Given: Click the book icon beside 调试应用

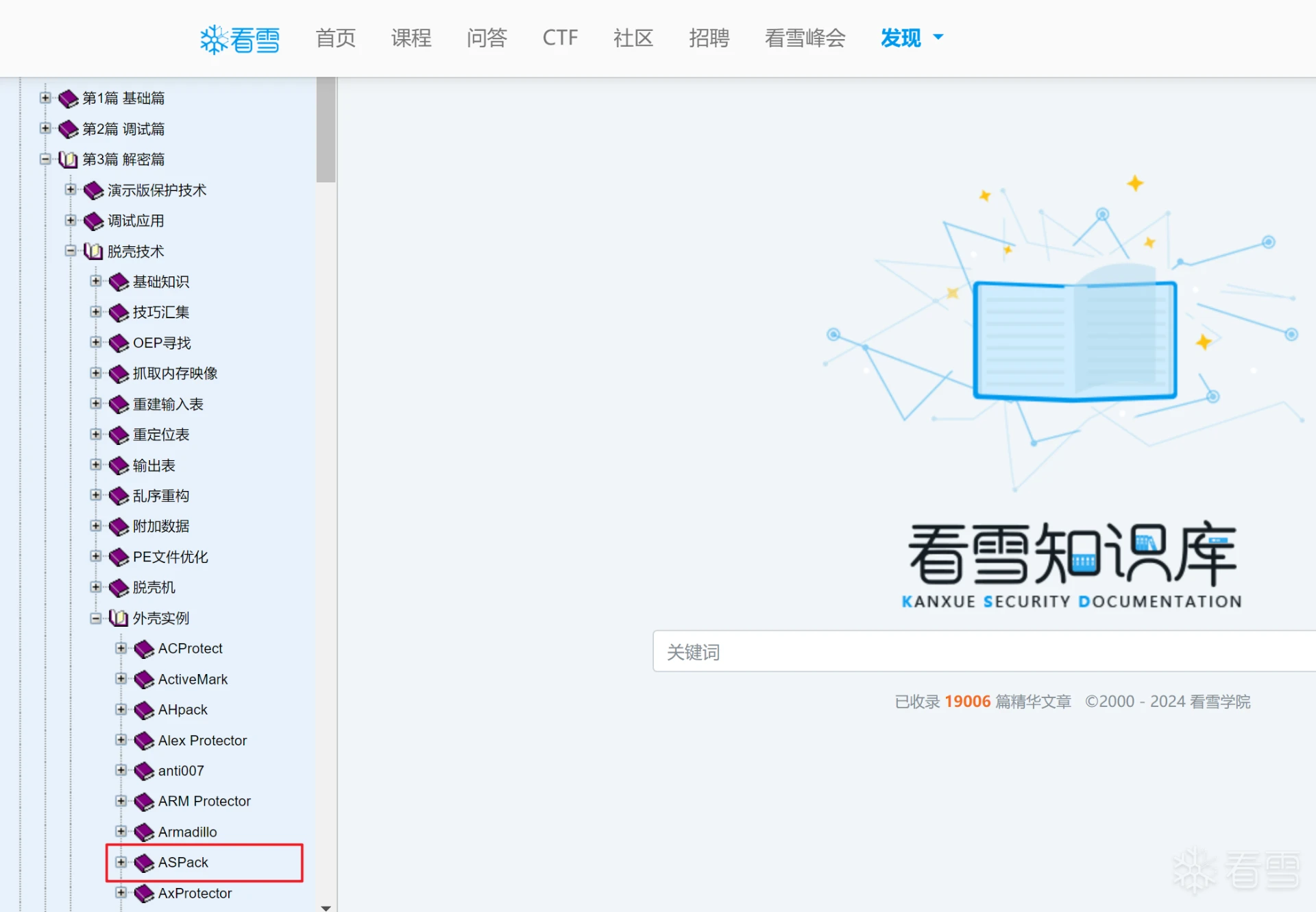Looking at the screenshot, I should [x=94, y=221].
